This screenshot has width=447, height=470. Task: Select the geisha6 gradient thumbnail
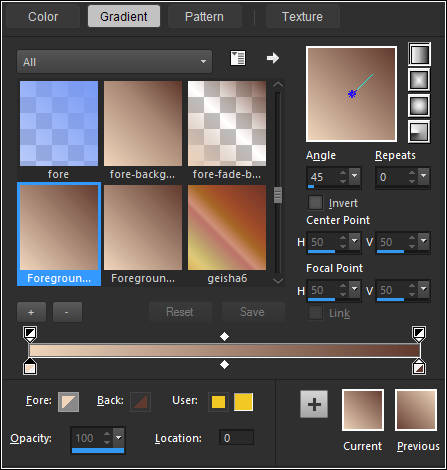[227, 234]
